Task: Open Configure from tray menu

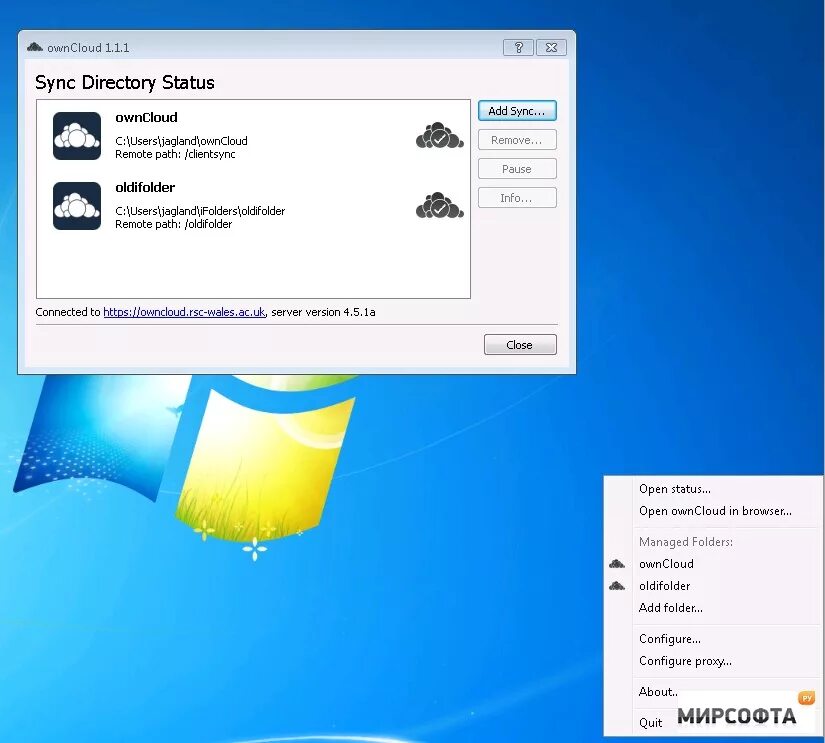Action: point(670,639)
